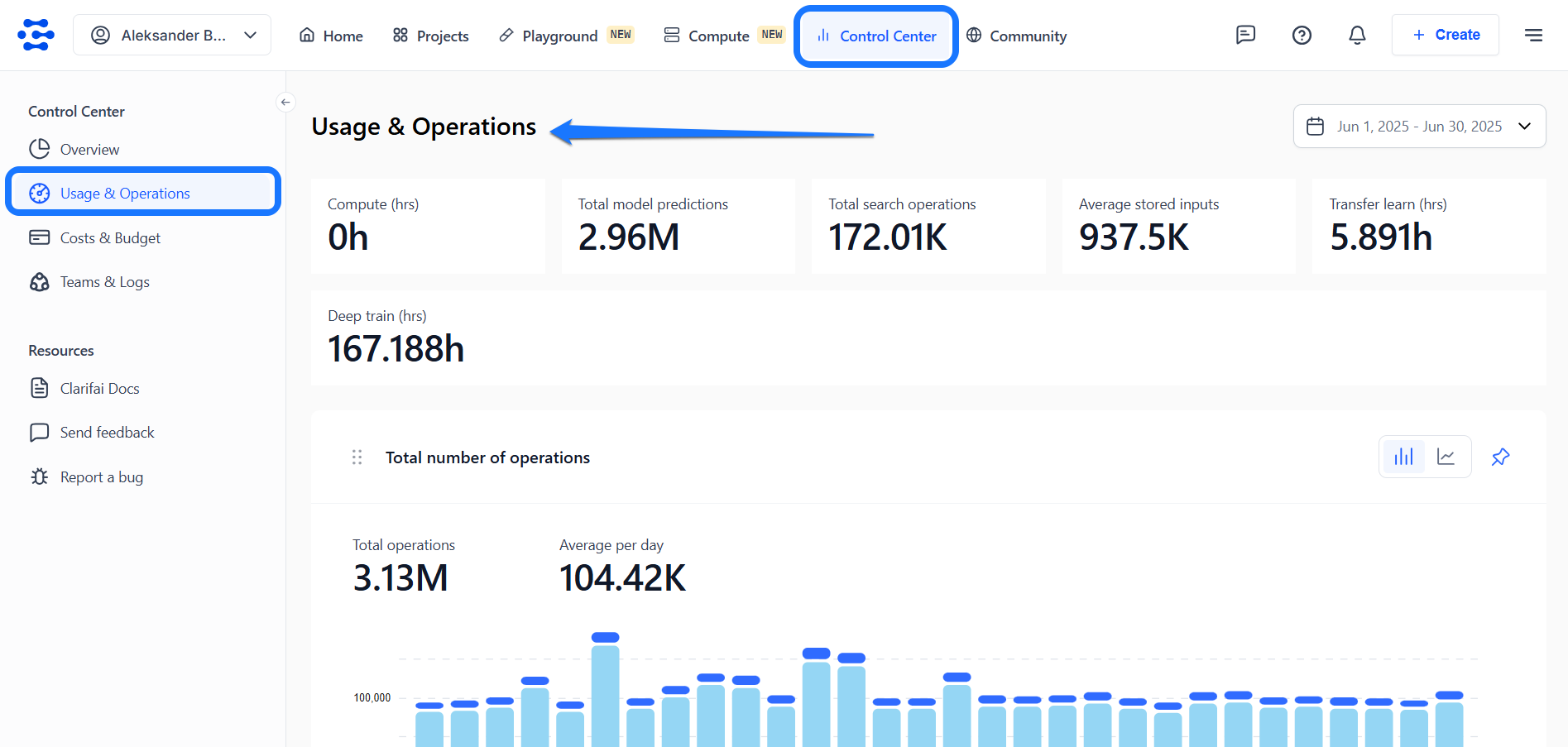Image resolution: width=1568 pixels, height=747 pixels.
Task: Switch chart to bar view
Action: (x=1403, y=457)
